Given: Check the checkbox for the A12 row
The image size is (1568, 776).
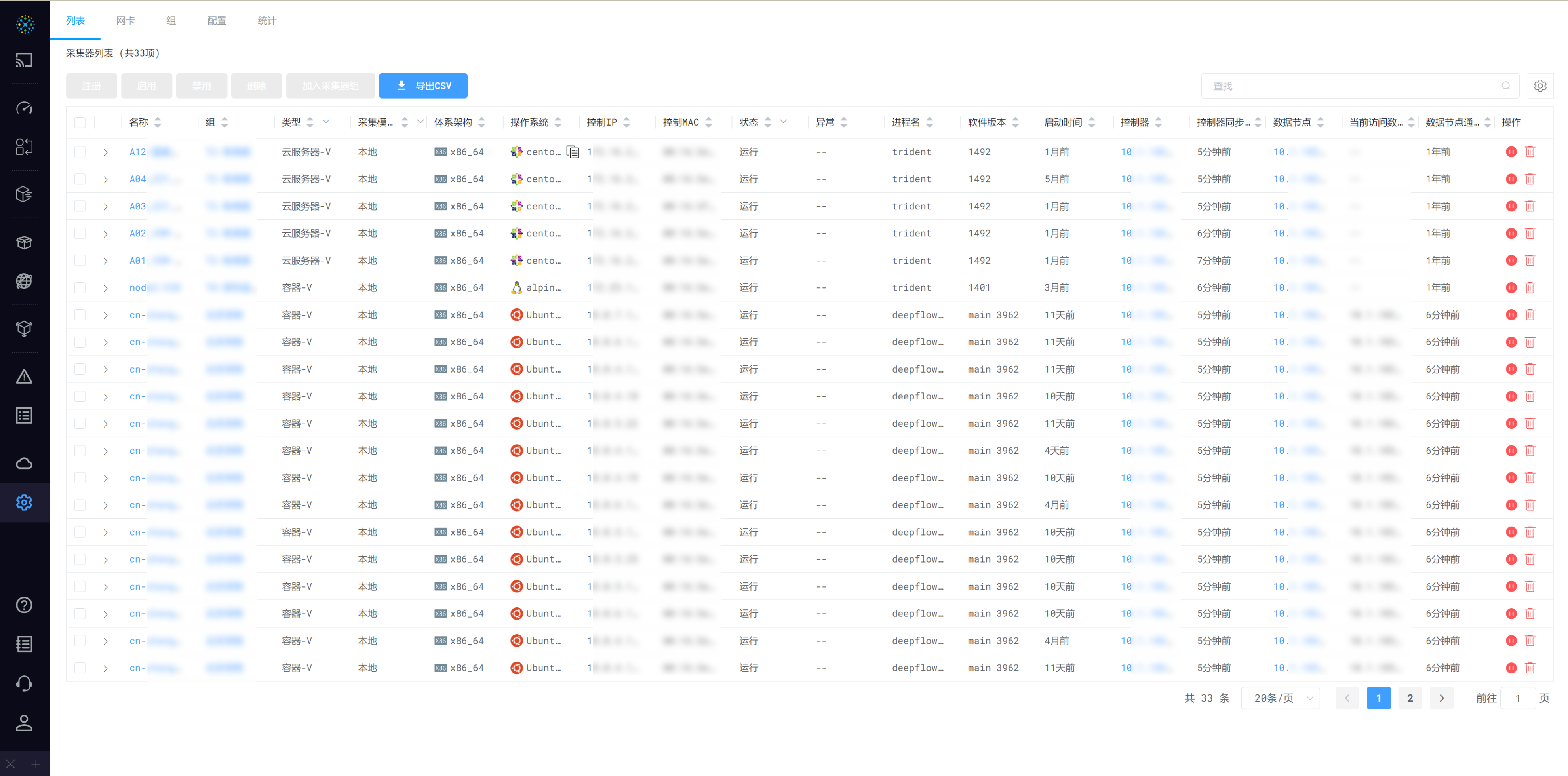Looking at the screenshot, I should [80, 152].
